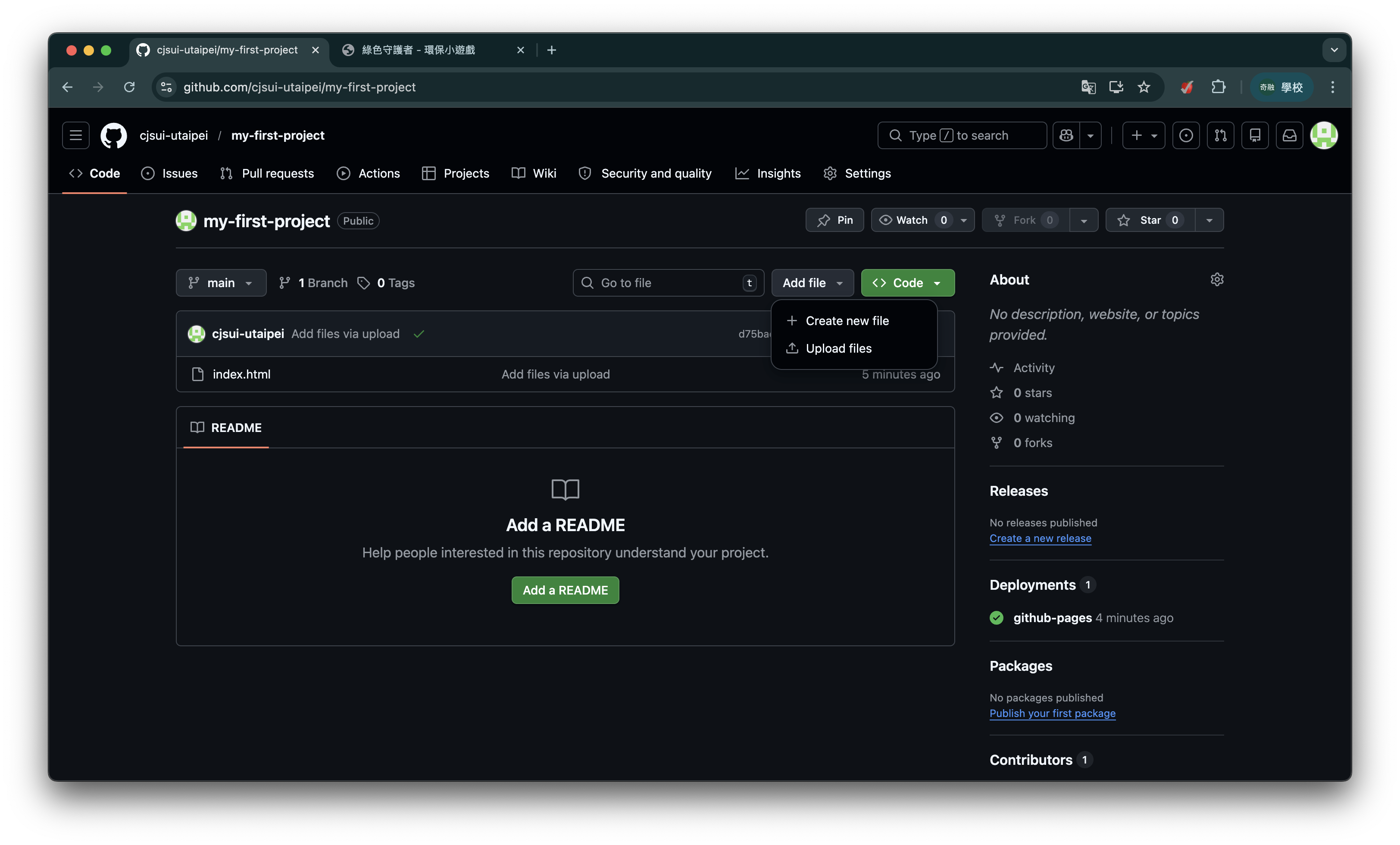Image resolution: width=1400 pixels, height=845 pixels.
Task: Open Pull requests icon in header
Action: point(1220,135)
